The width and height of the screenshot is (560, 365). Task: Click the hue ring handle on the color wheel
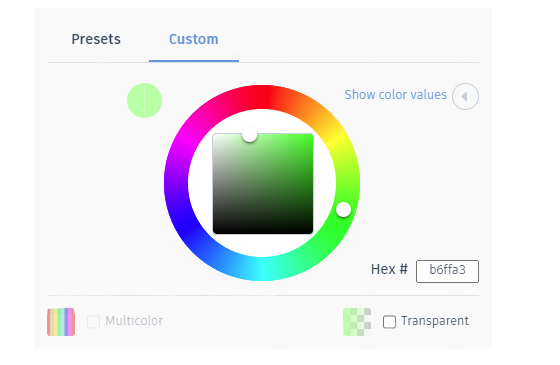click(343, 210)
